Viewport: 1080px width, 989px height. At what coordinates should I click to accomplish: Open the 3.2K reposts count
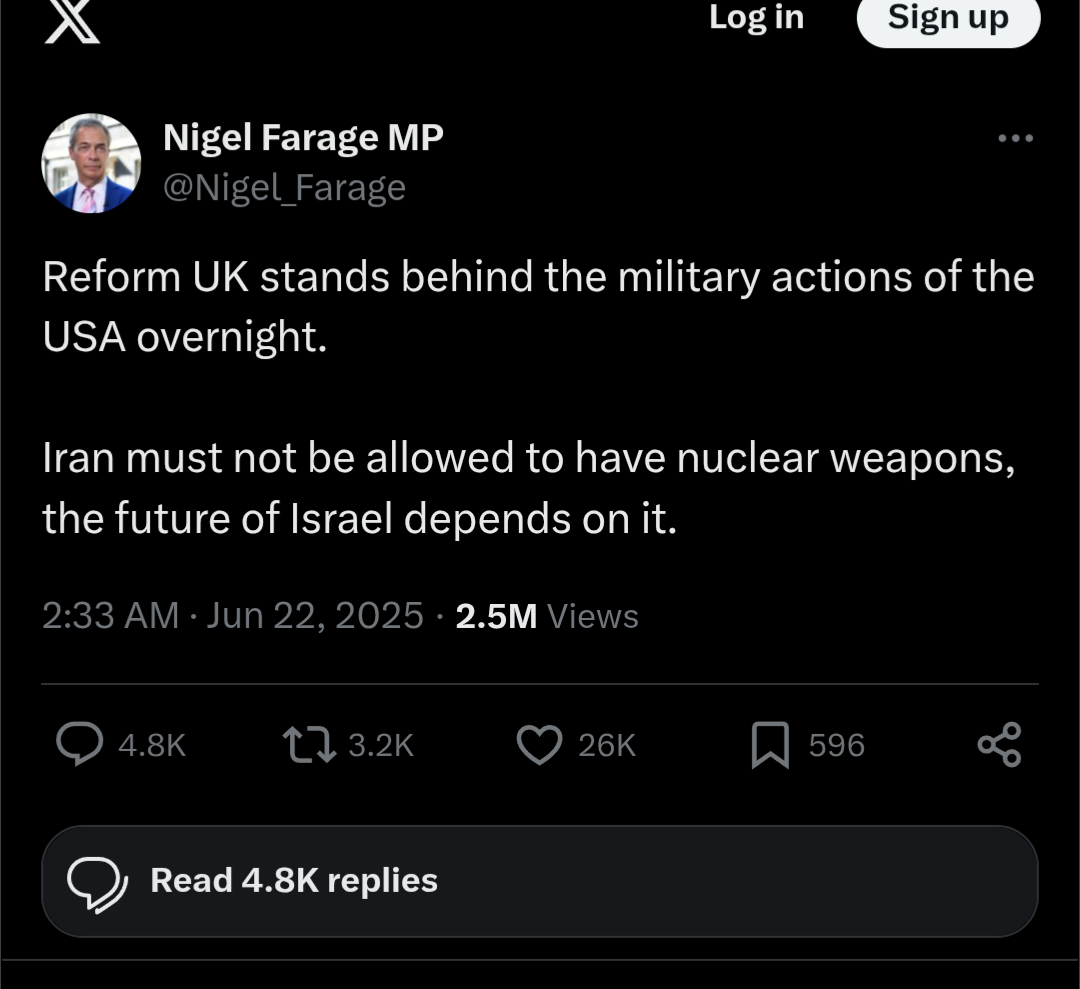click(380, 745)
